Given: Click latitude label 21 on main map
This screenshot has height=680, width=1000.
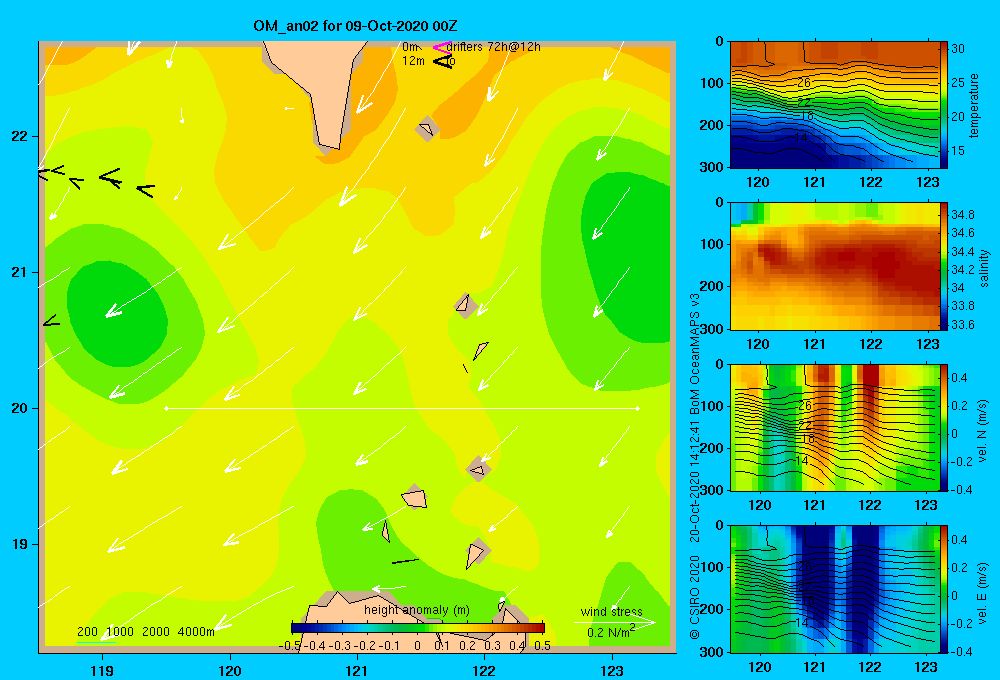Looking at the screenshot, I should pos(20,272).
